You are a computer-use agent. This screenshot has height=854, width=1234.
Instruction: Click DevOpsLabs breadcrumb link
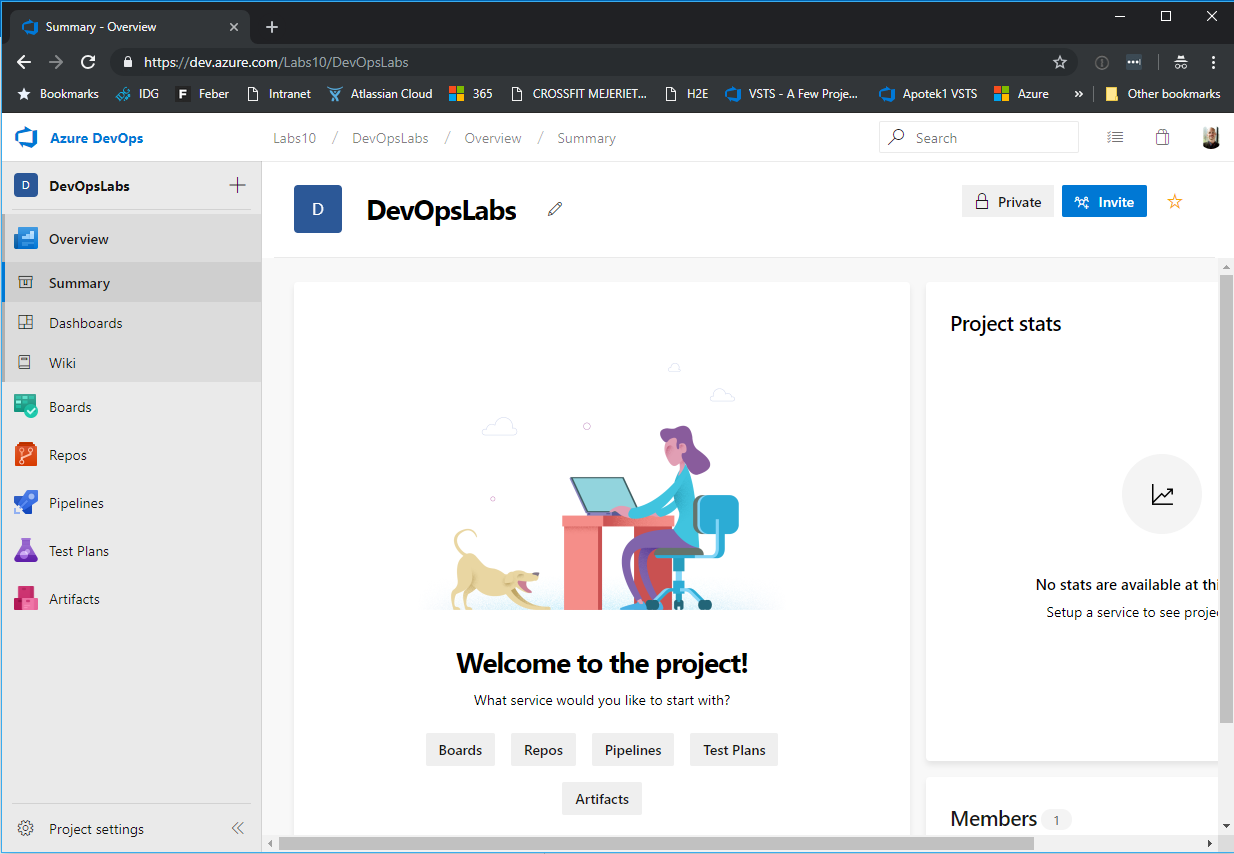(x=390, y=138)
